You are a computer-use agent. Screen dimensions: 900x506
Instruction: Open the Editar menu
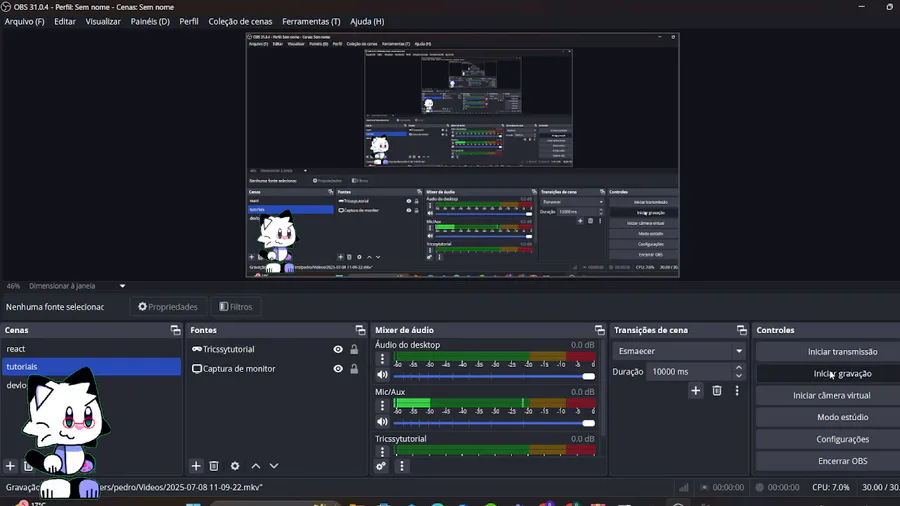coord(65,21)
